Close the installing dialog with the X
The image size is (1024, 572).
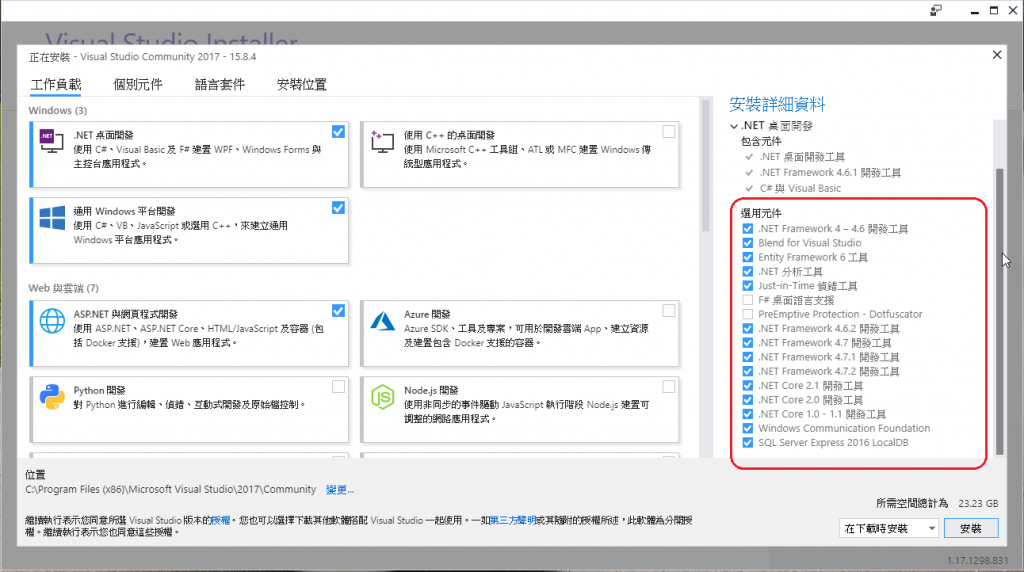pos(997,55)
